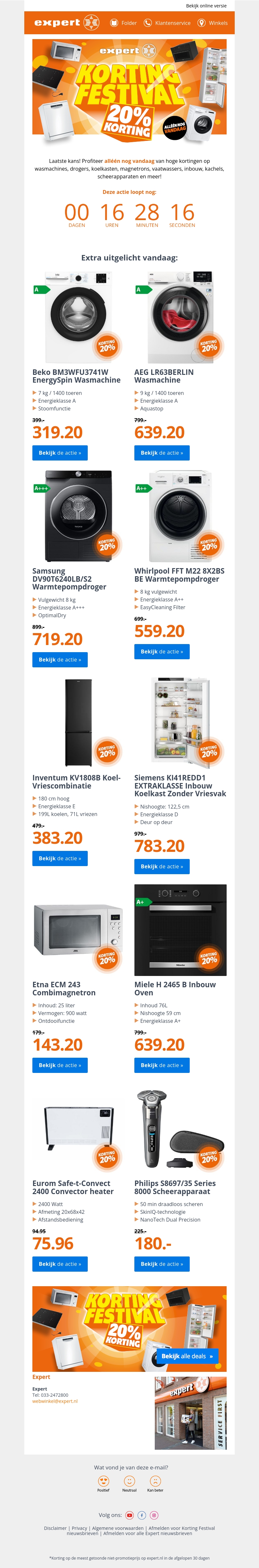Click the Winkels location pin icon
Screen dimensions: 259x1568
[x=202, y=23]
